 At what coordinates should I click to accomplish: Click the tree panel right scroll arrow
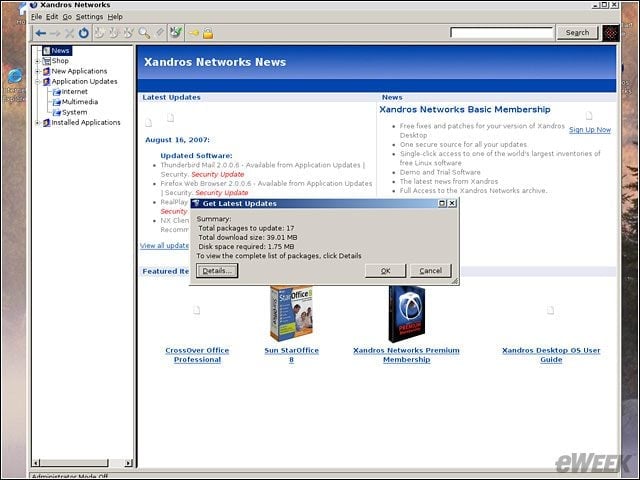pyautogui.click(x=129, y=463)
